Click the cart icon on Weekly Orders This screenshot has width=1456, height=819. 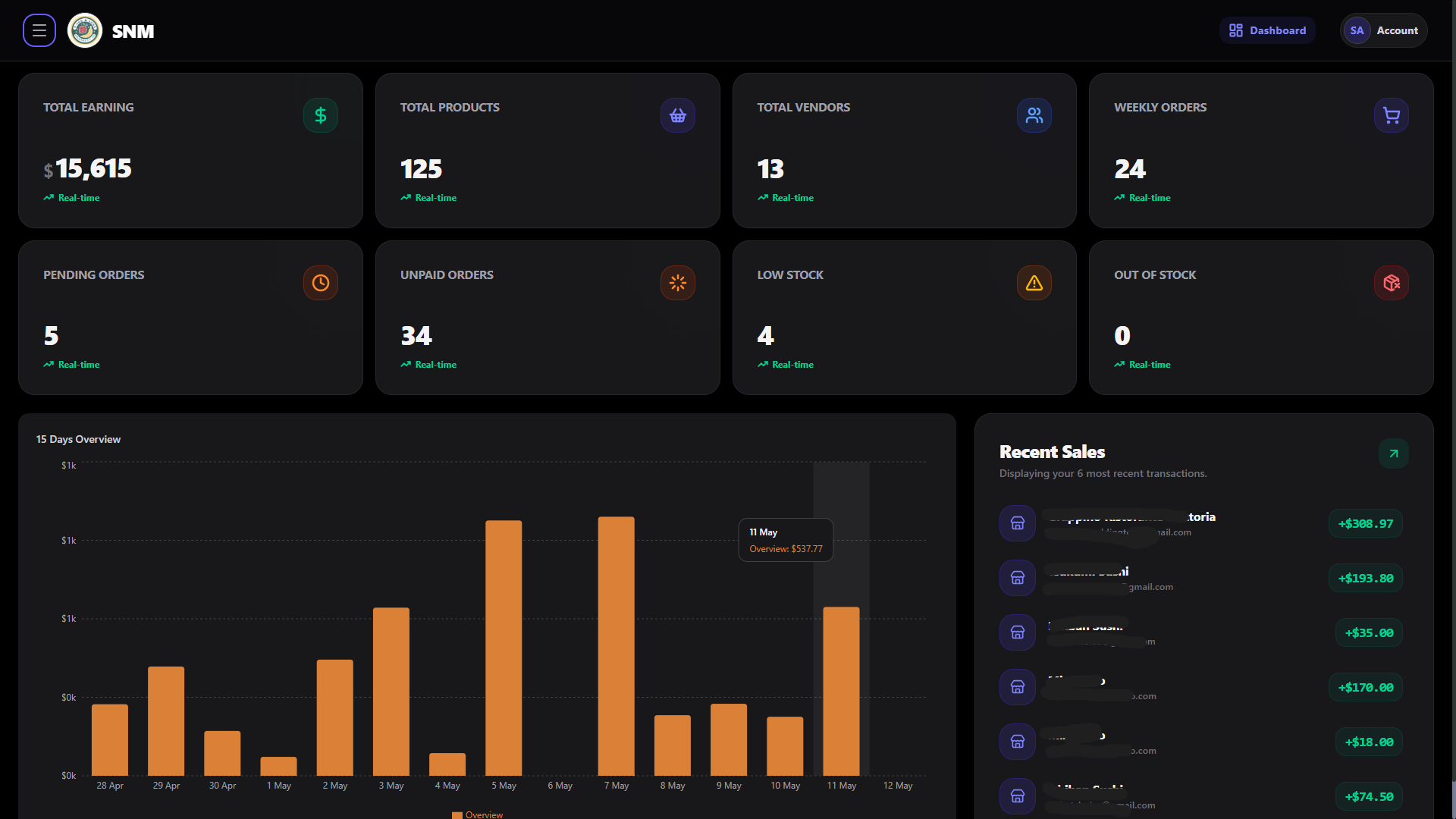tap(1392, 115)
